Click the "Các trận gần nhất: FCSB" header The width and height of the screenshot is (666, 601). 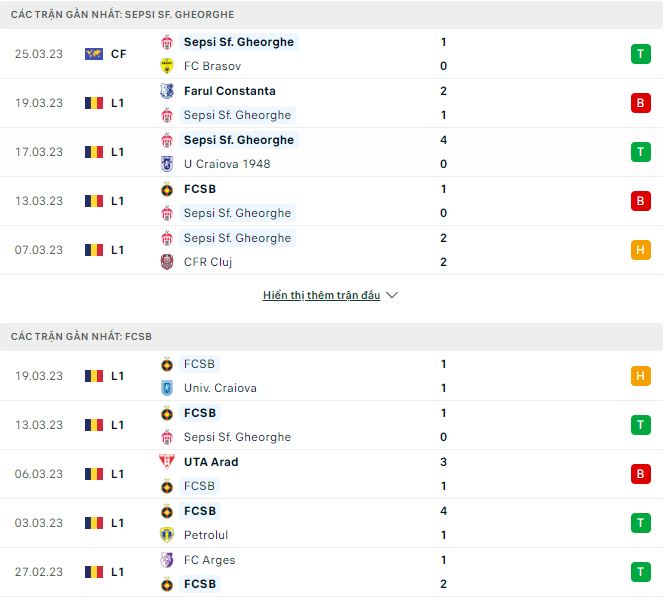[82, 337]
